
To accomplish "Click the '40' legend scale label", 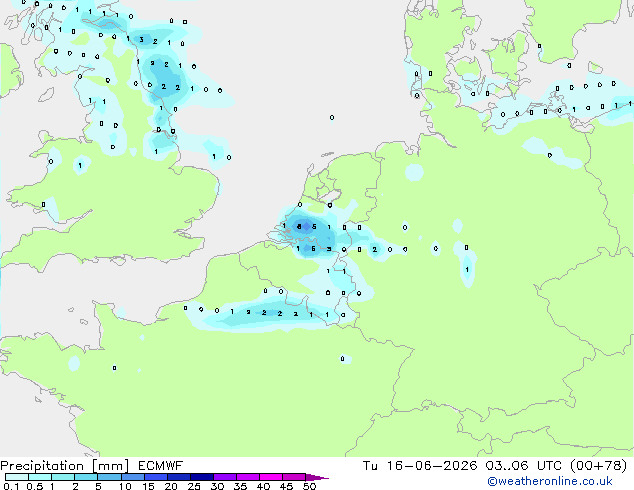I will [263, 486].
